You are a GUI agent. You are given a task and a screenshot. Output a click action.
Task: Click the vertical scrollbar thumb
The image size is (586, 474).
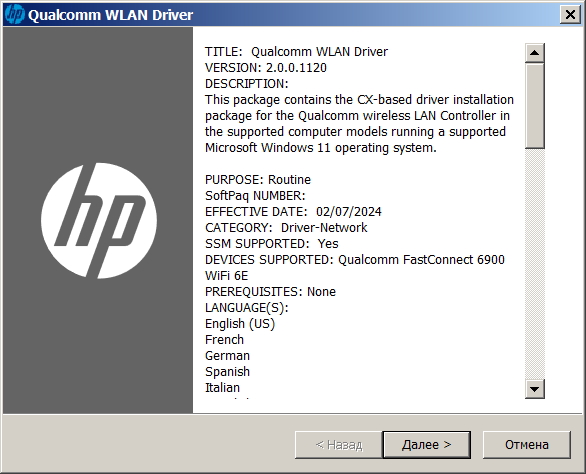(x=534, y=106)
